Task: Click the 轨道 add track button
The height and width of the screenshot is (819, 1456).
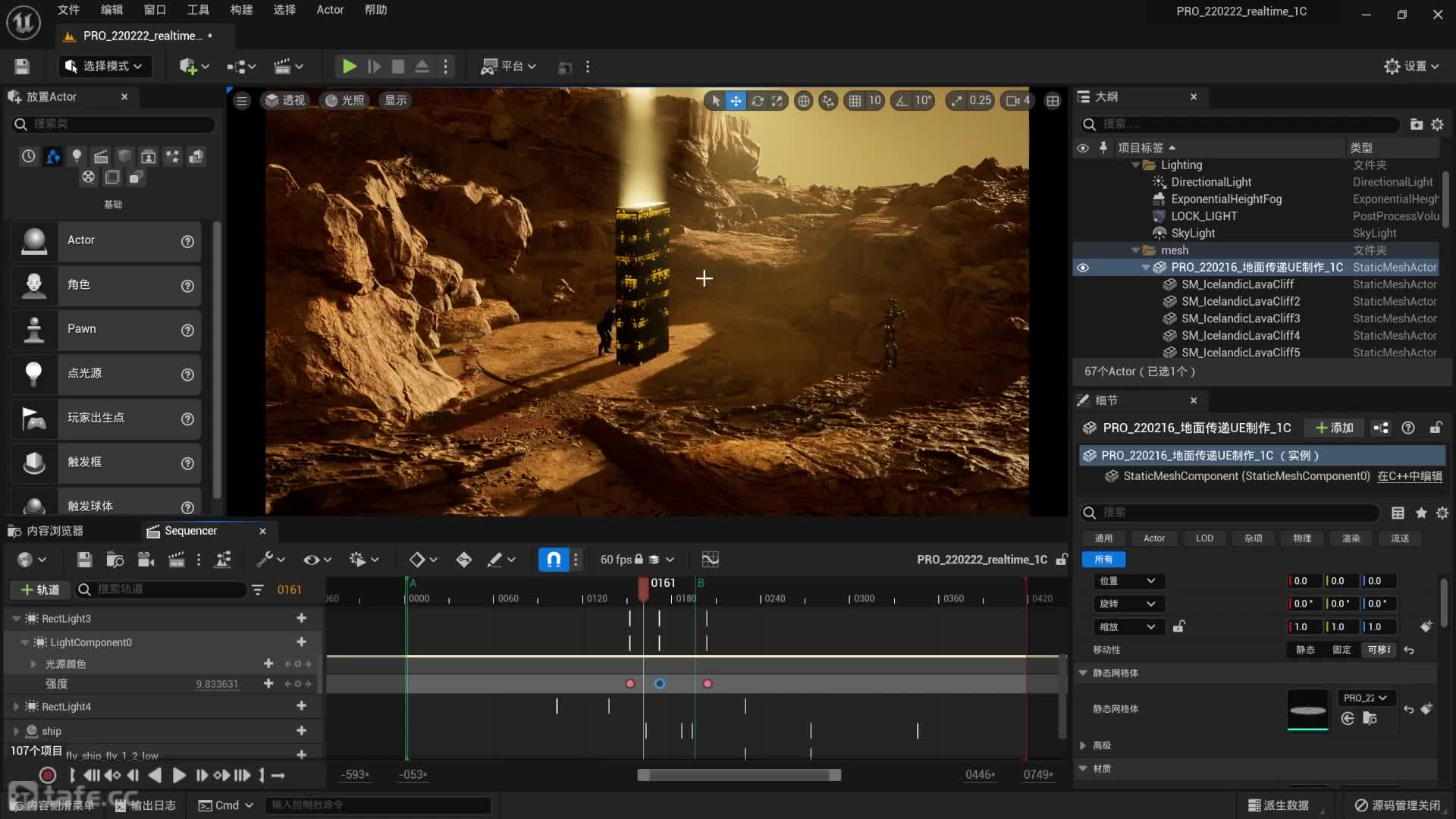Action: tap(40, 589)
